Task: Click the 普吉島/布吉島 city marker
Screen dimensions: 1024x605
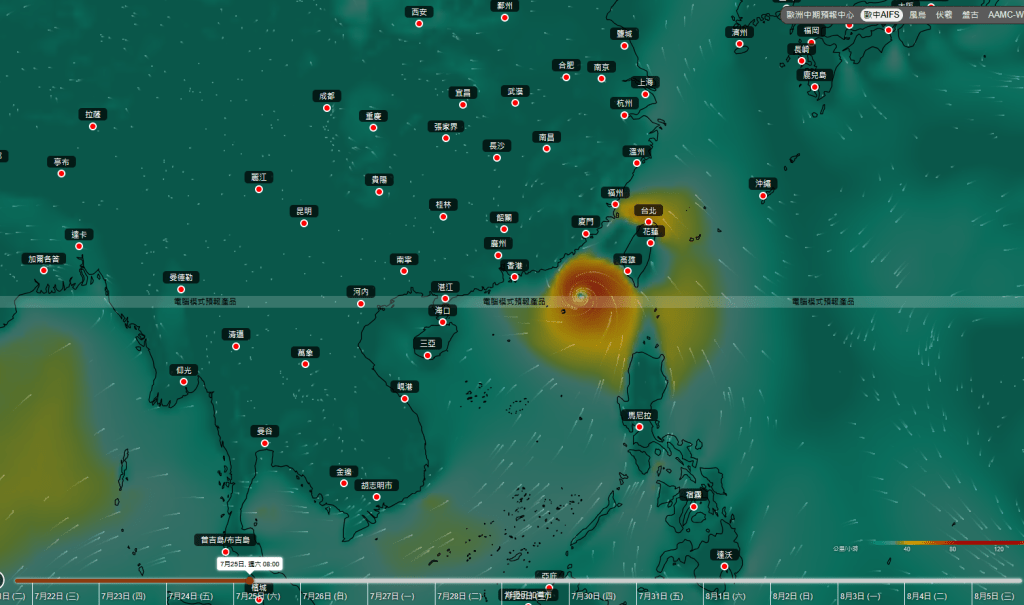Action: tap(225, 551)
